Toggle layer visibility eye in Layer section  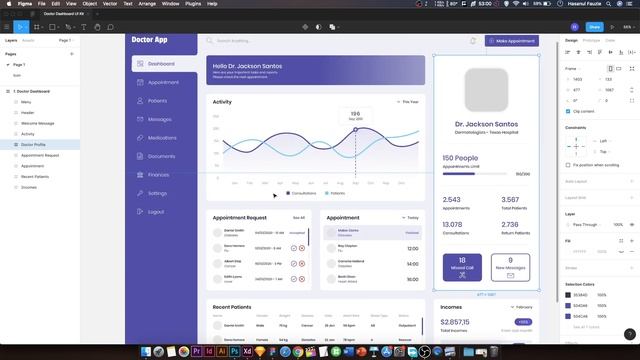pos(632,224)
